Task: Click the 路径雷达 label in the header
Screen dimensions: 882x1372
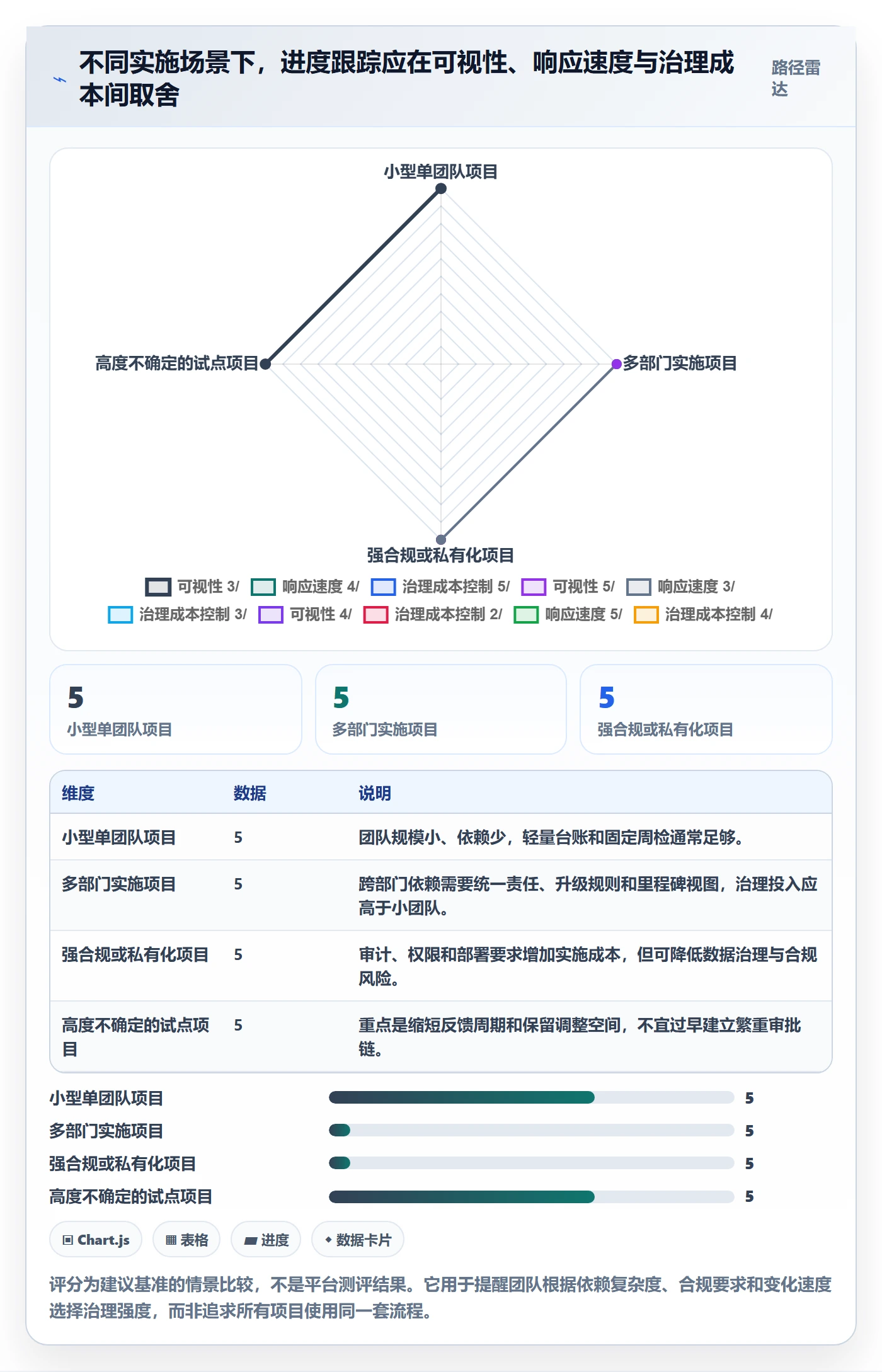Action: click(796, 78)
